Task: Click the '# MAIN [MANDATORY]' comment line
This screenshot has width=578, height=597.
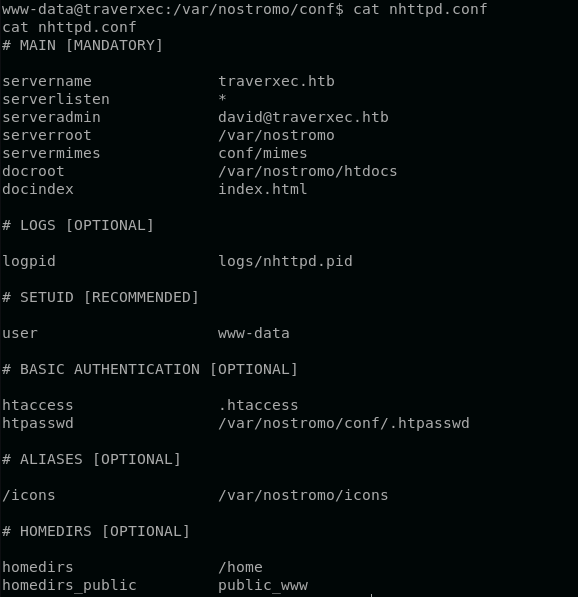Action: pos(82,45)
